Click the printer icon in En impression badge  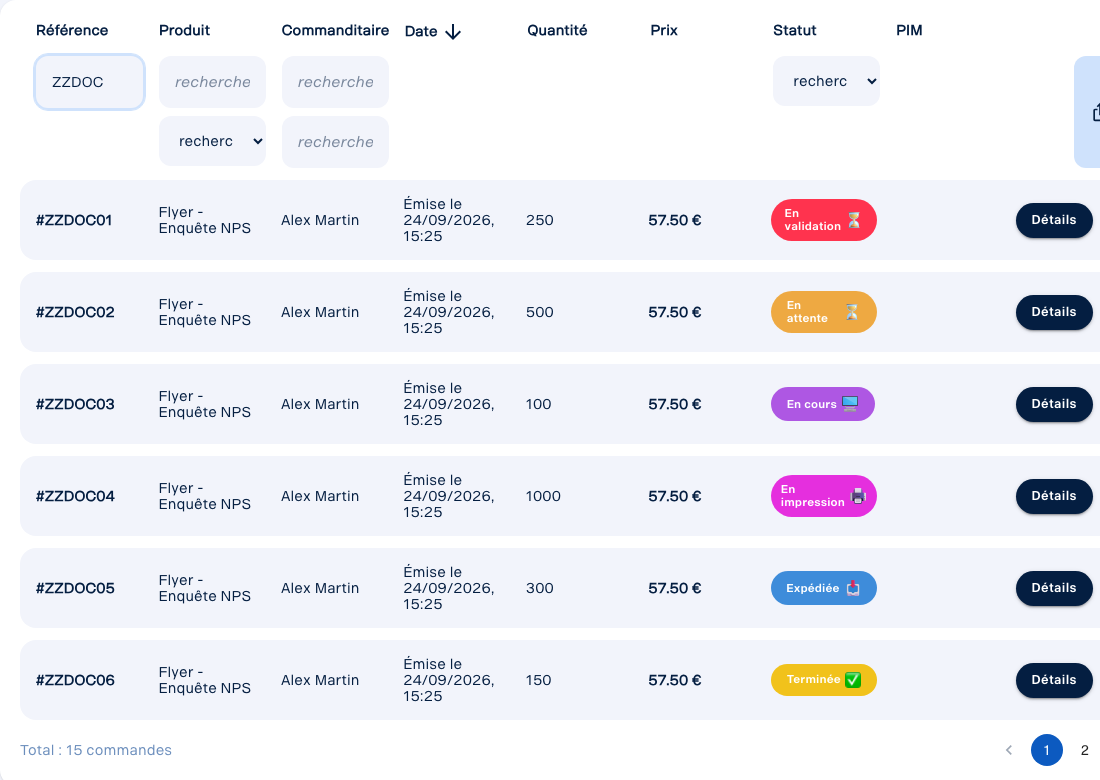[x=858, y=496]
